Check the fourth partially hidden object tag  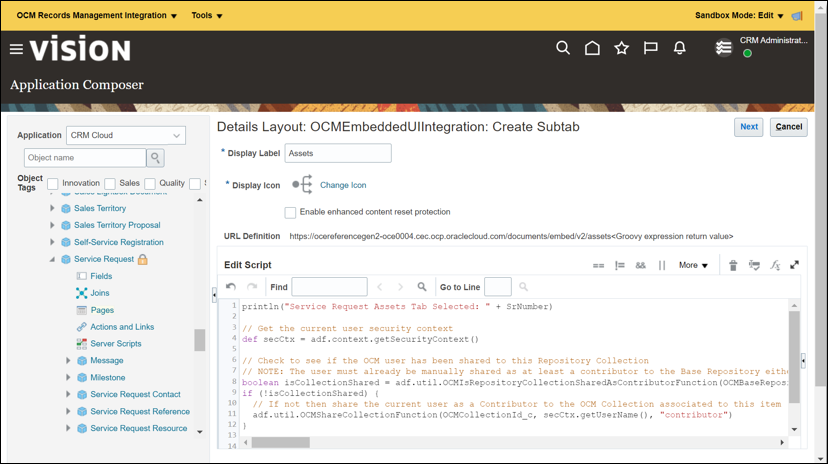click(x=195, y=184)
